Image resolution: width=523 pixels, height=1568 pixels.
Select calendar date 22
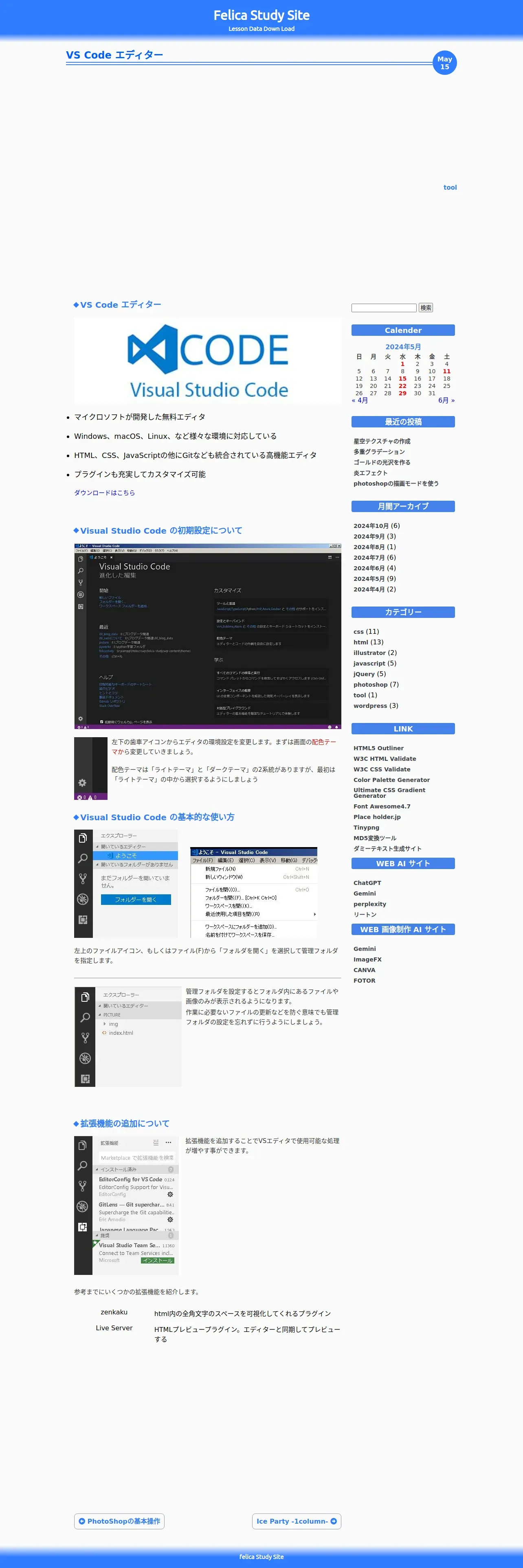(402, 386)
